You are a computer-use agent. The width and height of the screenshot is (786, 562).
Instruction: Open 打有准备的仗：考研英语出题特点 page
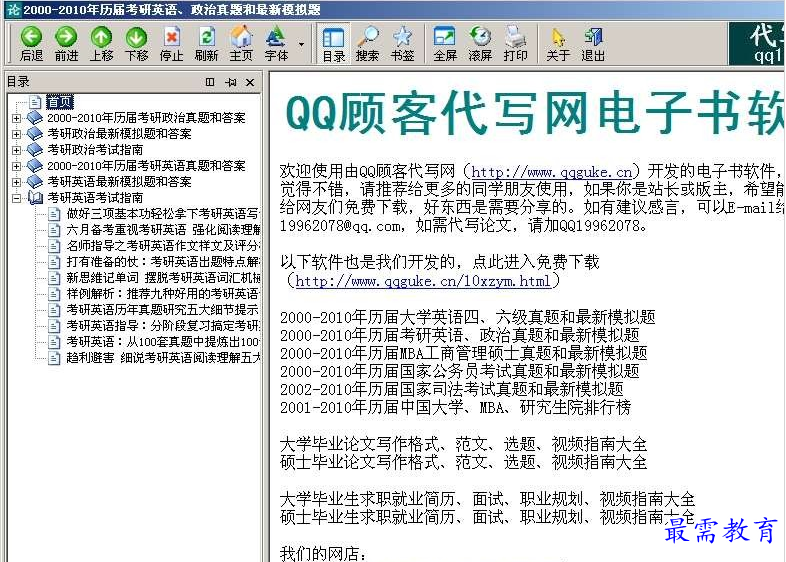[163, 262]
